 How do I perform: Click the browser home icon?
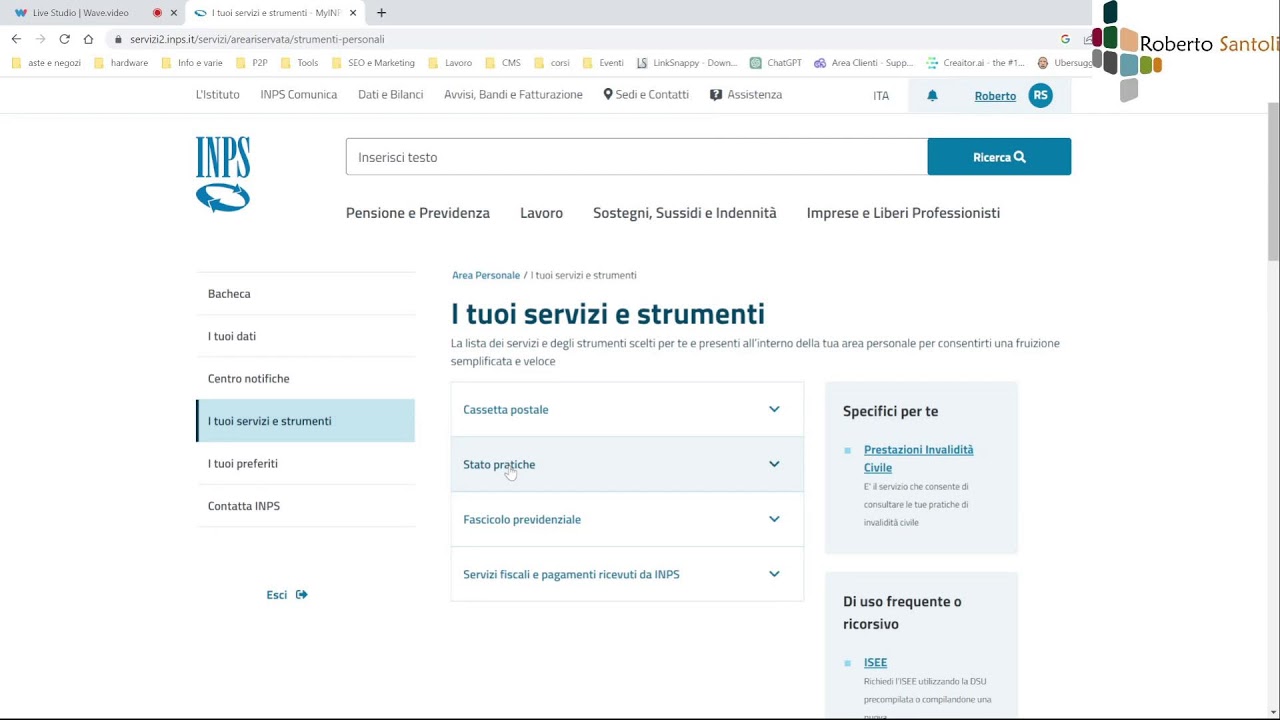point(88,39)
